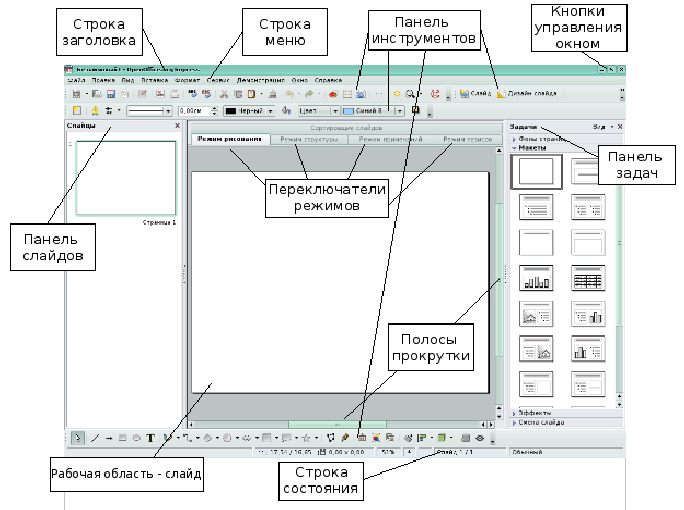Click the Zoom magnifier icon
This screenshot has height=510, width=684.
(x=410, y=94)
